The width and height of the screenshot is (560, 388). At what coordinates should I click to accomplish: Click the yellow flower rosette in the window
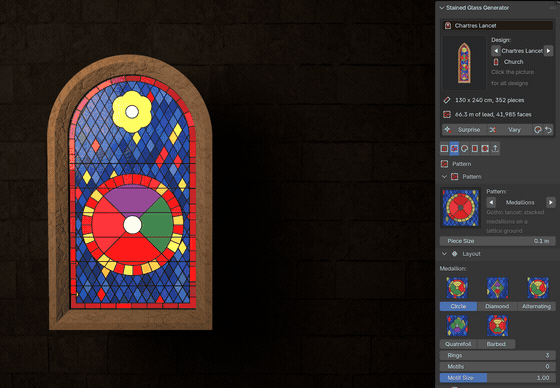pyautogui.click(x=132, y=111)
